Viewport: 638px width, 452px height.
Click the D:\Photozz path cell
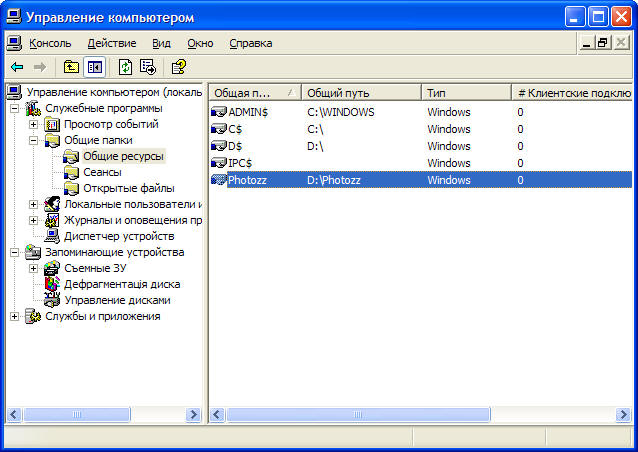[x=334, y=180]
